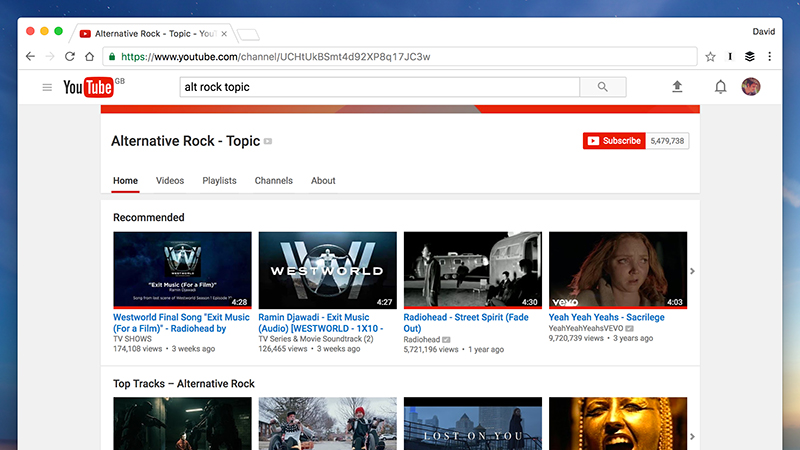800x450 pixels.
Task: Select the Alternative Rock - Topic browser tab
Action: (153, 34)
